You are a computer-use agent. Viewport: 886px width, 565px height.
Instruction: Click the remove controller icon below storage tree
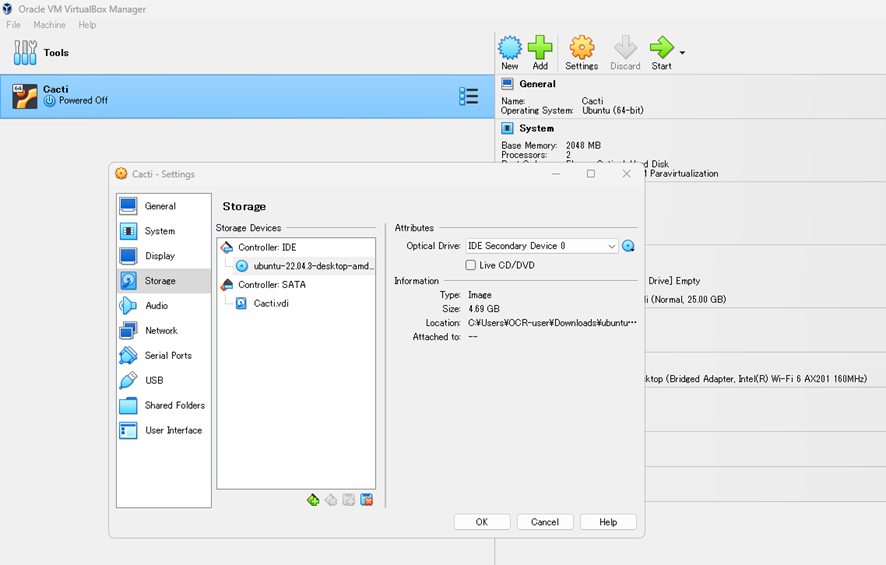click(331, 500)
